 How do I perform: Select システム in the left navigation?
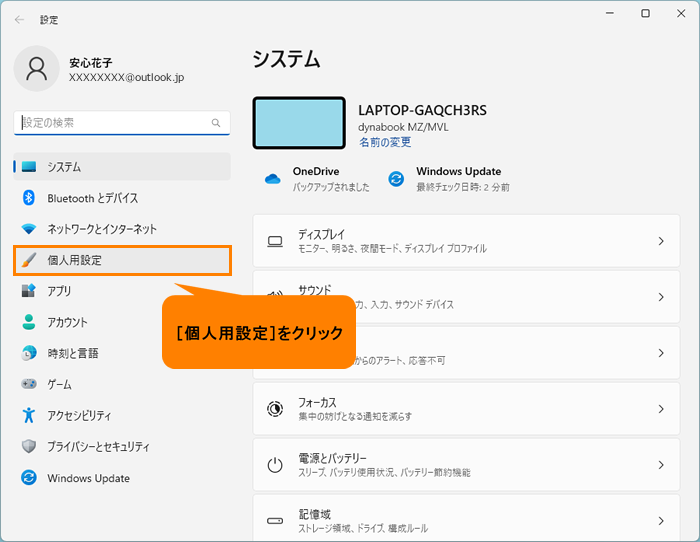click(x=122, y=167)
